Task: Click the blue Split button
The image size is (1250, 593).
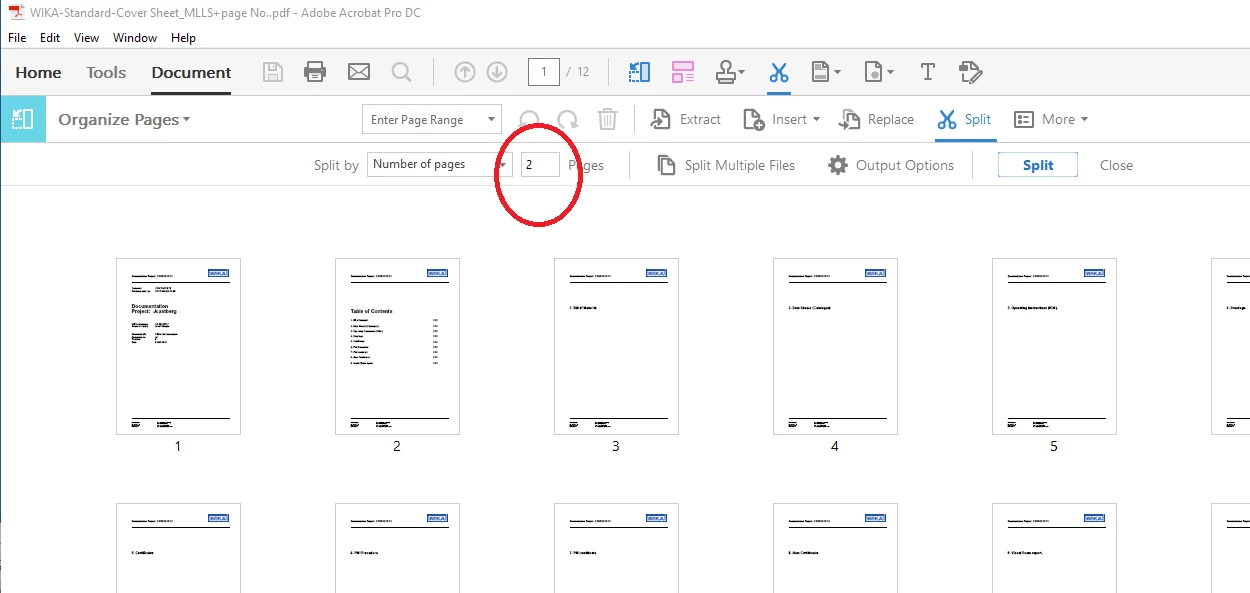Action: point(1038,165)
